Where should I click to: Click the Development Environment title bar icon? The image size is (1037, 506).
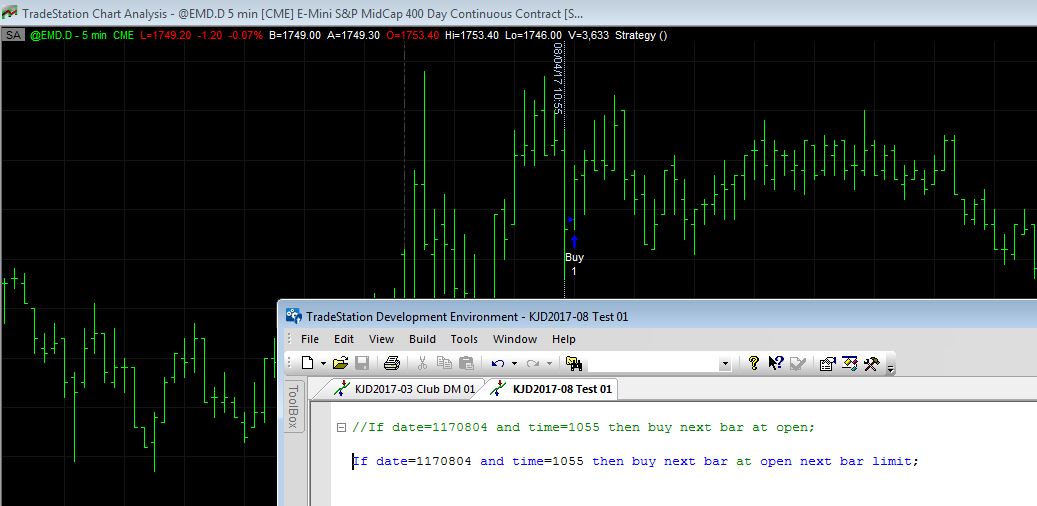[294, 316]
